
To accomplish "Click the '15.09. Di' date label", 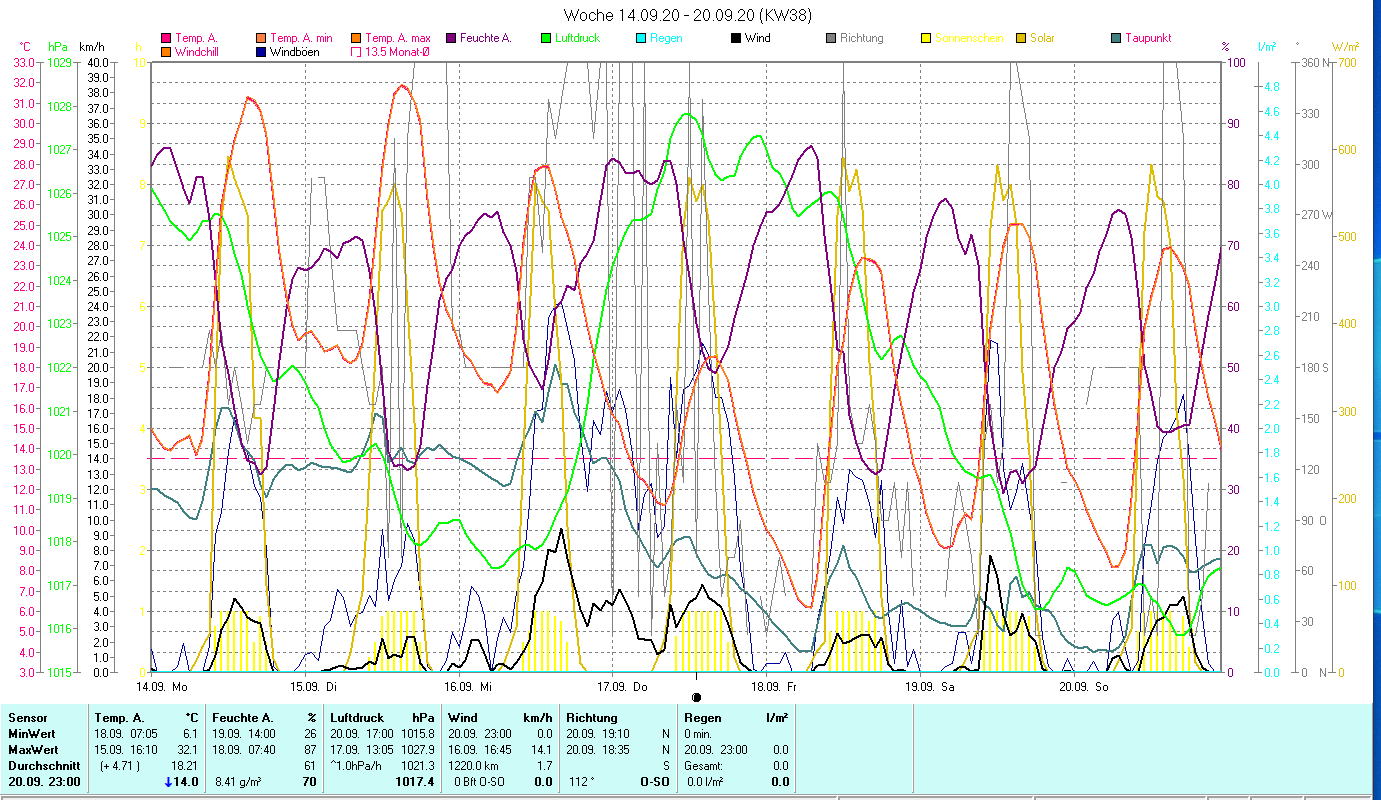I will [313, 687].
